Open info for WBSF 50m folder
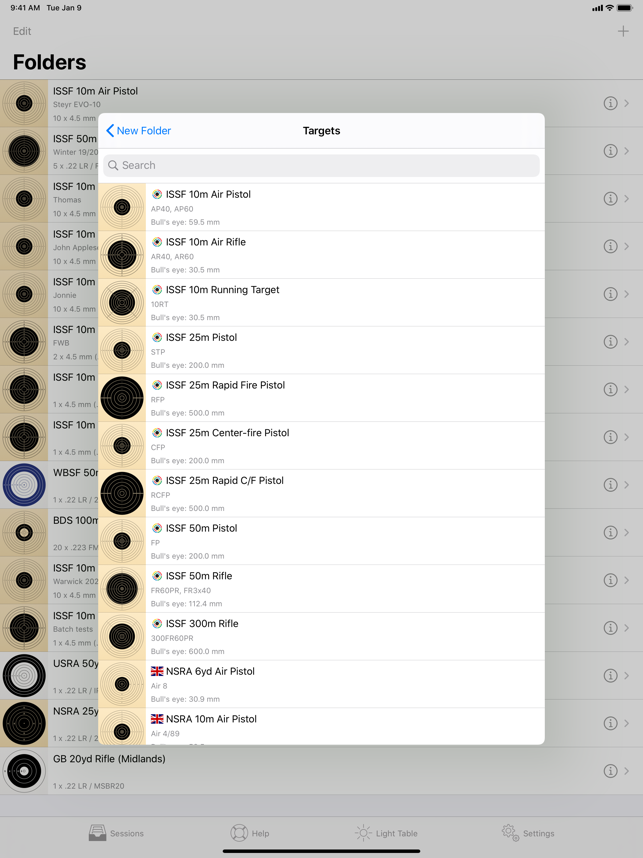The image size is (643, 858). coord(610,484)
